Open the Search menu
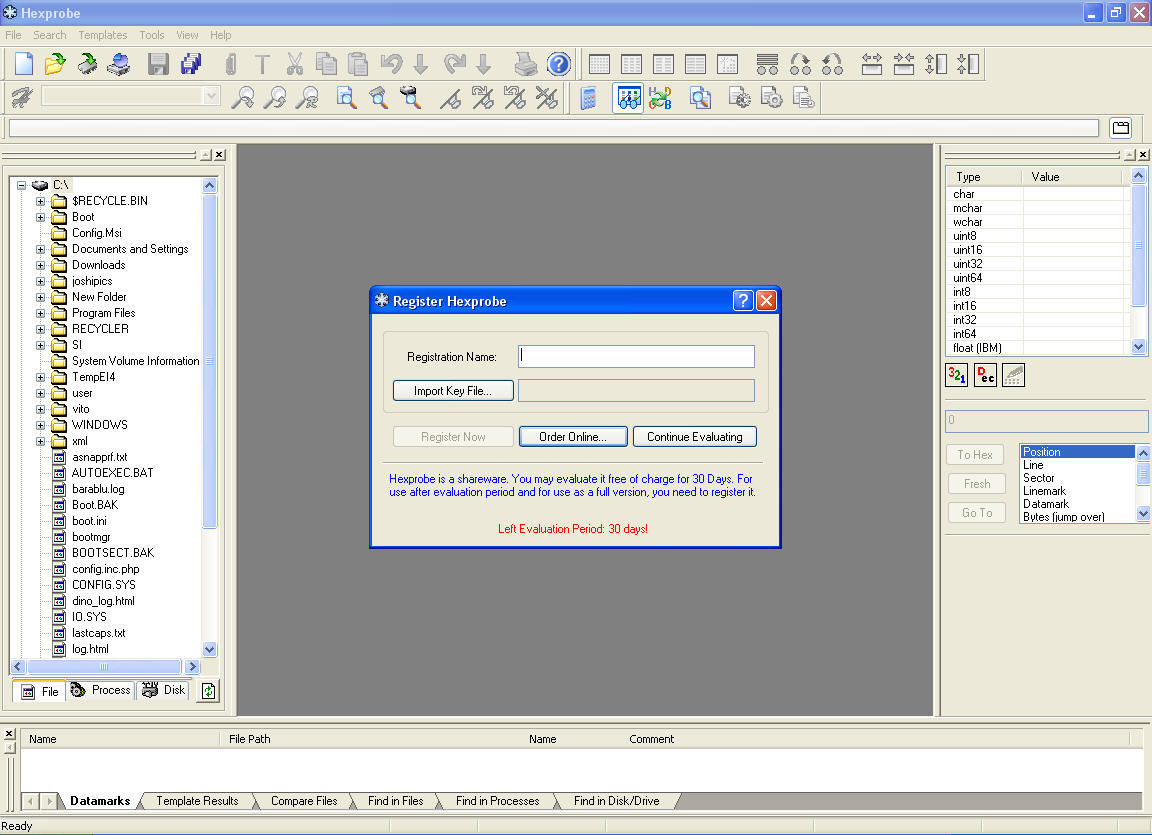Viewport: 1152px width, 835px height. click(x=50, y=35)
